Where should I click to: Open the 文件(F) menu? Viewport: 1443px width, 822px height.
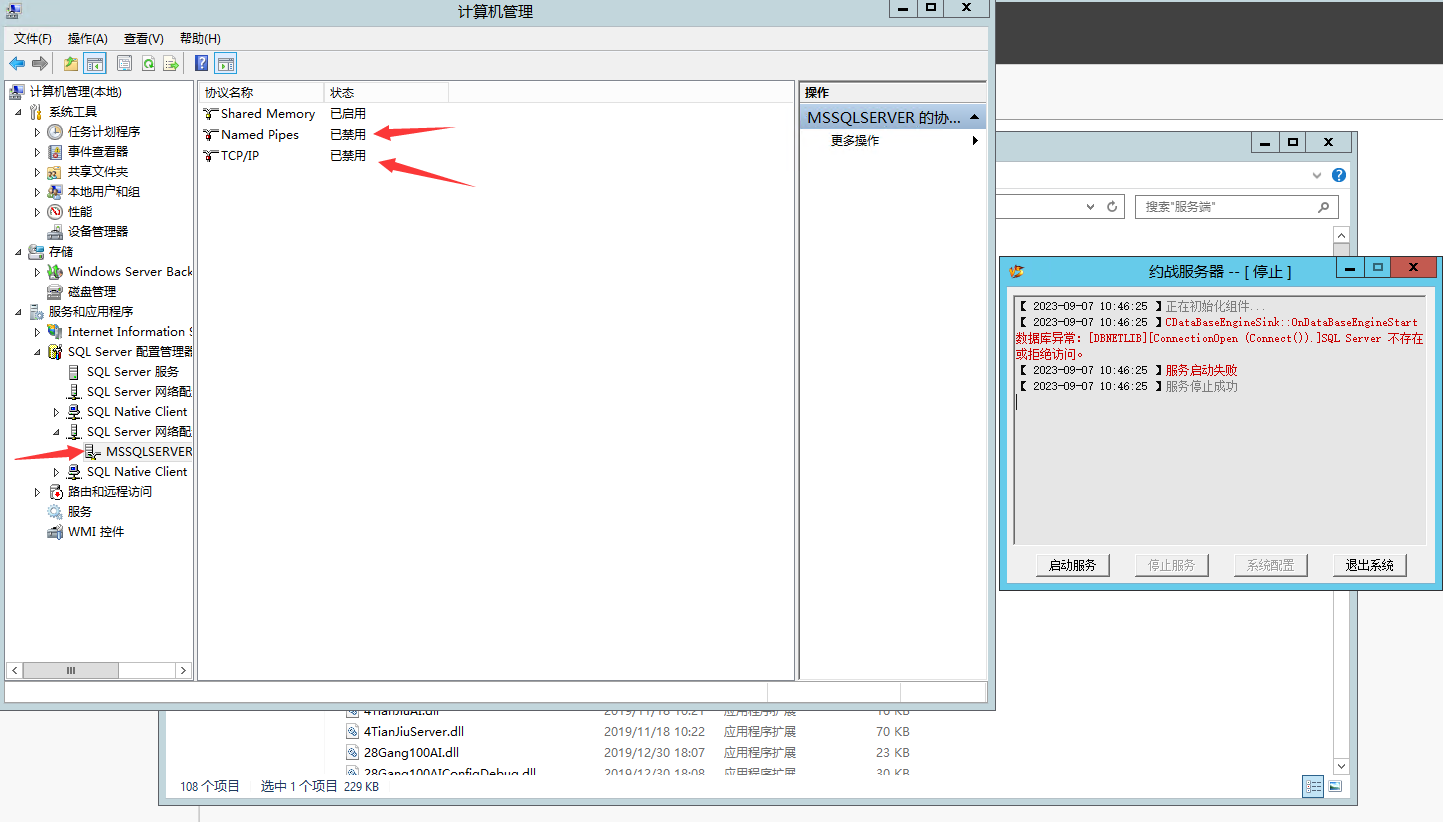click(32, 38)
